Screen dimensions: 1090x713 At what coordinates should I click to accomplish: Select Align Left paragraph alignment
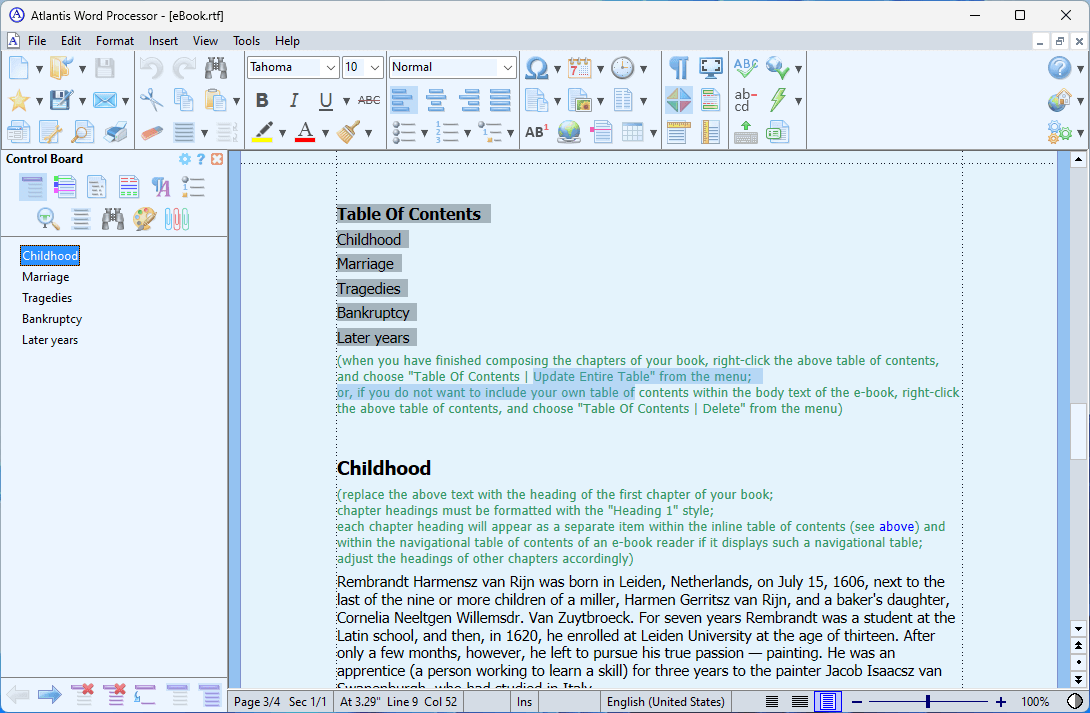click(x=403, y=100)
